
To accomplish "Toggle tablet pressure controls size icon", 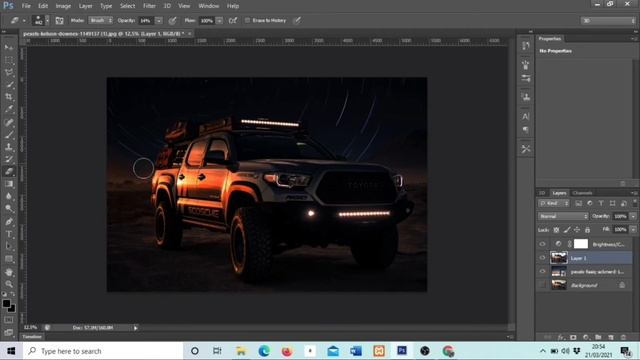I will tap(298, 20).
